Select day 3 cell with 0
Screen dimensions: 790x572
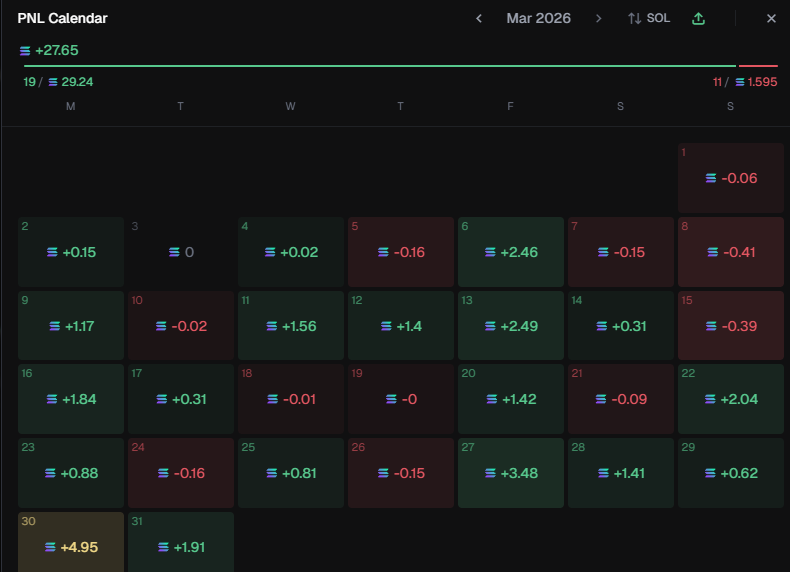click(181, 252)
